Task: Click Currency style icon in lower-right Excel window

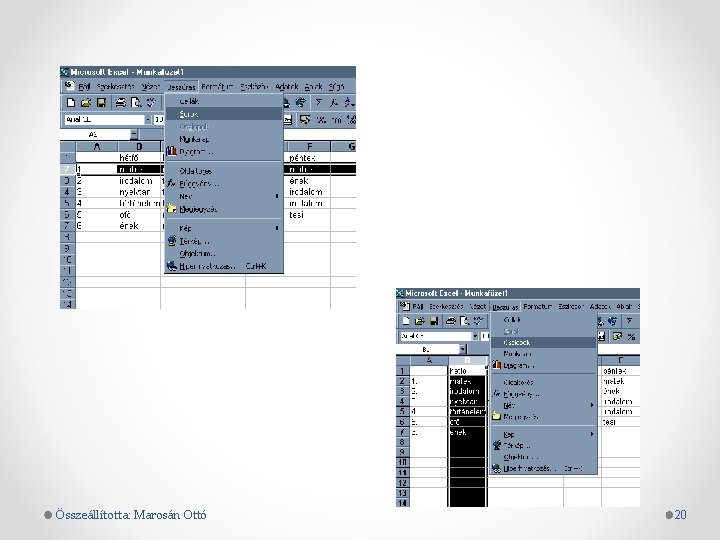Action: (617, 337)
